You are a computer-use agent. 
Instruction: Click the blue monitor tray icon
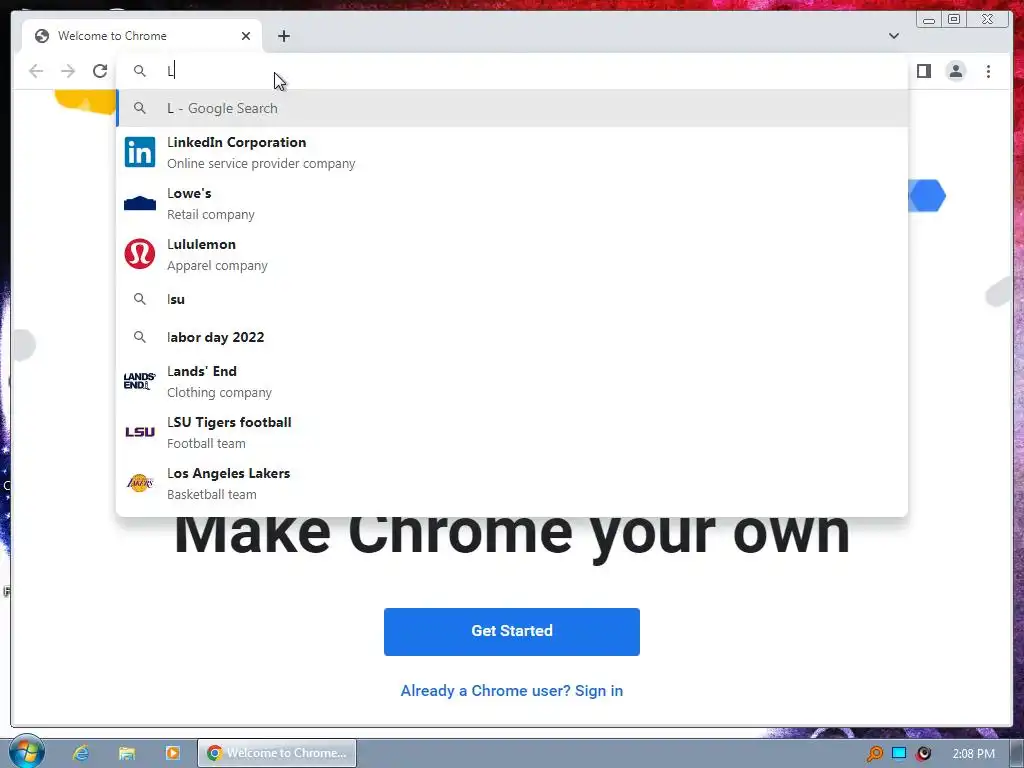click(899, 753)
